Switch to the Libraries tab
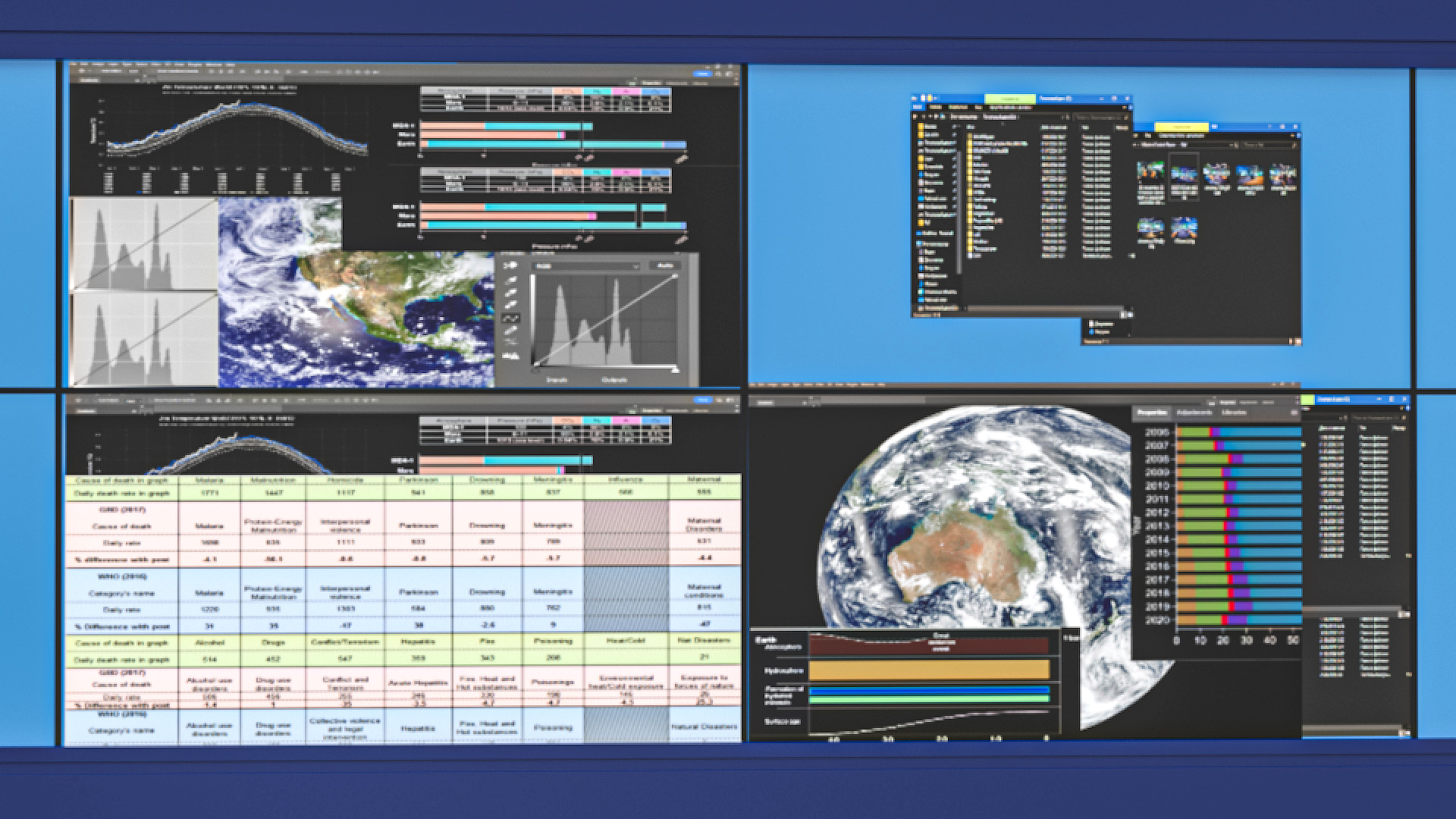This screenshot has width=1456, height=819. click(1233, 413)
